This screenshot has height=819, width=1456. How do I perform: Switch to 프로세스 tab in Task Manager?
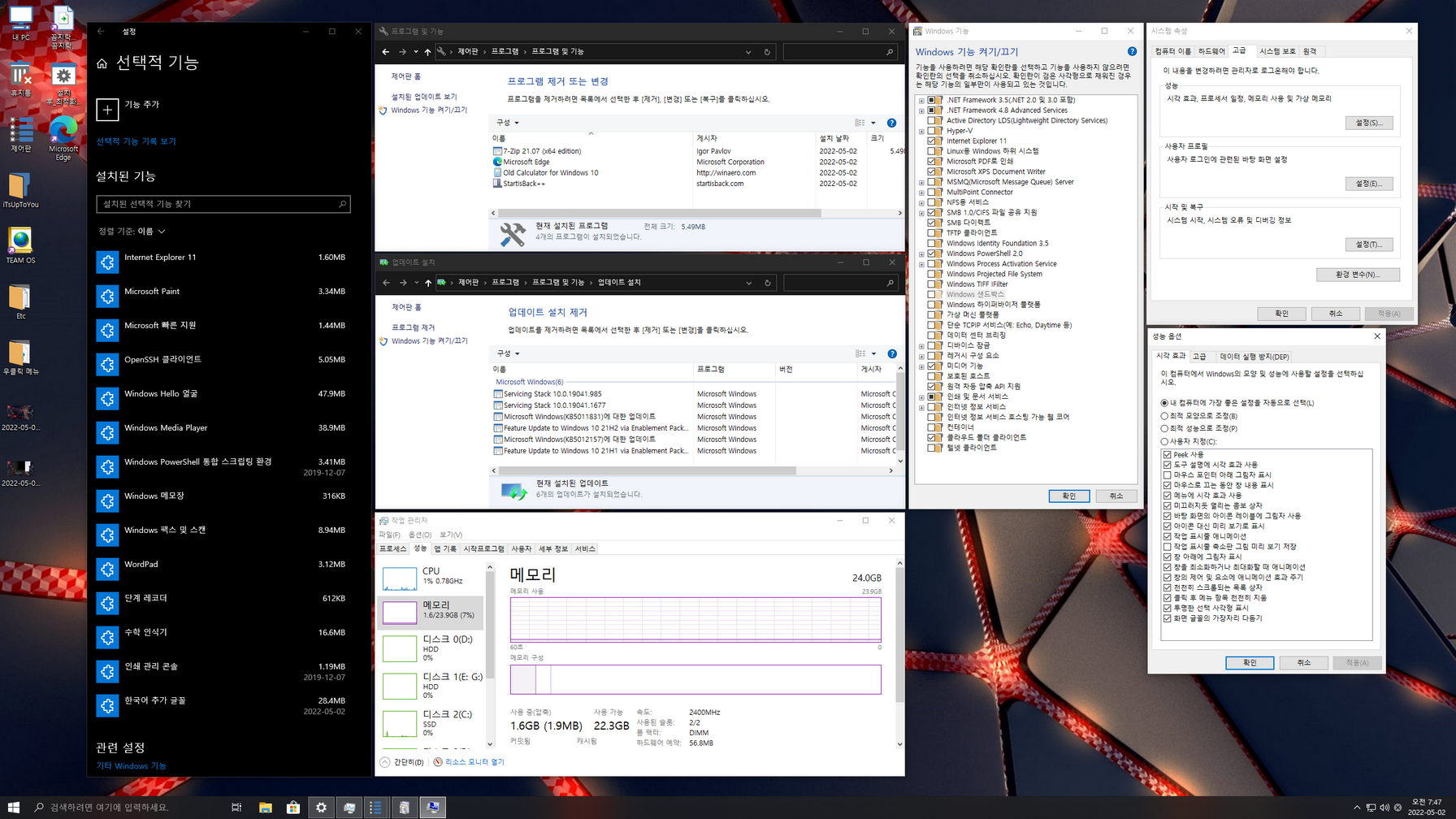coord(393,549)
